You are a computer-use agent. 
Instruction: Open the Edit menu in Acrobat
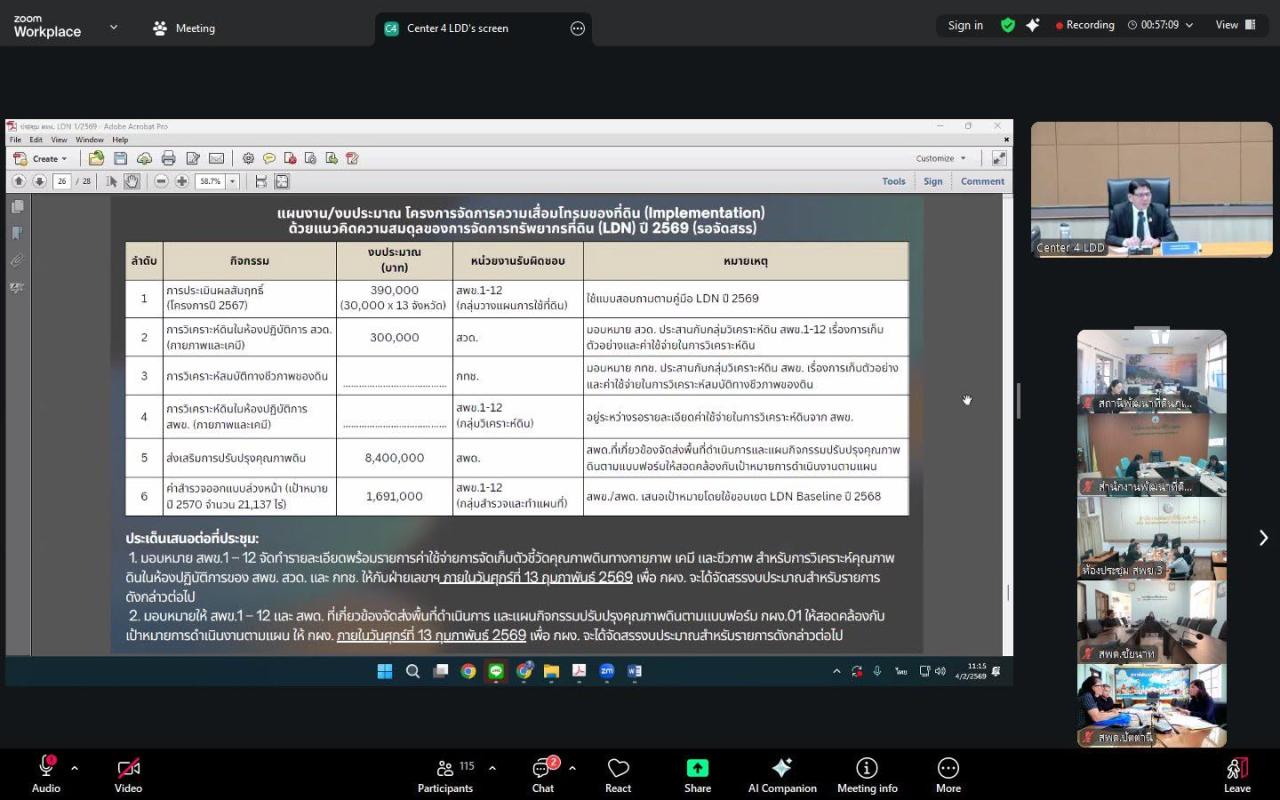(36, 140)
